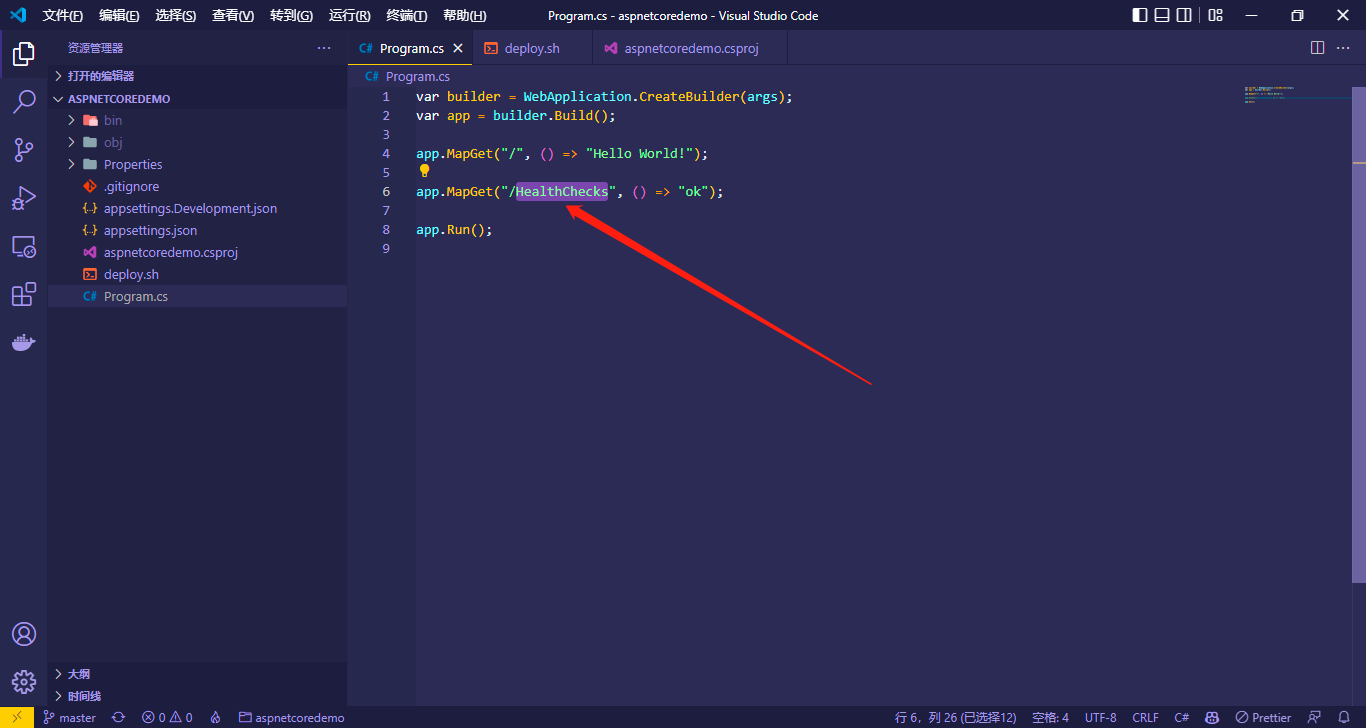Select the Program.cs editor tab
The image size is (1366, 728).
(x=411, y=48)
